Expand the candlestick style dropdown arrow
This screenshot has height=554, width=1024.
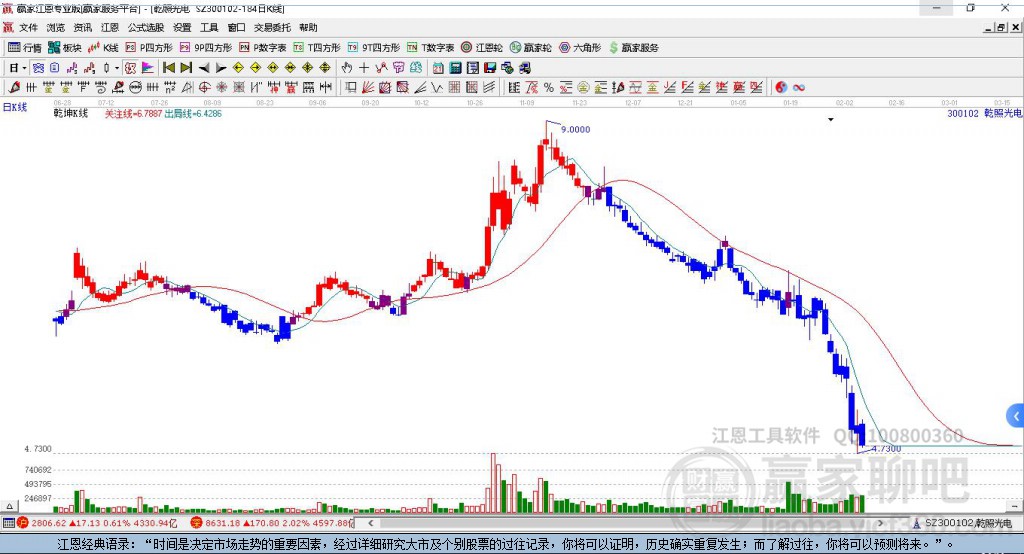click(x=117, y=68)
